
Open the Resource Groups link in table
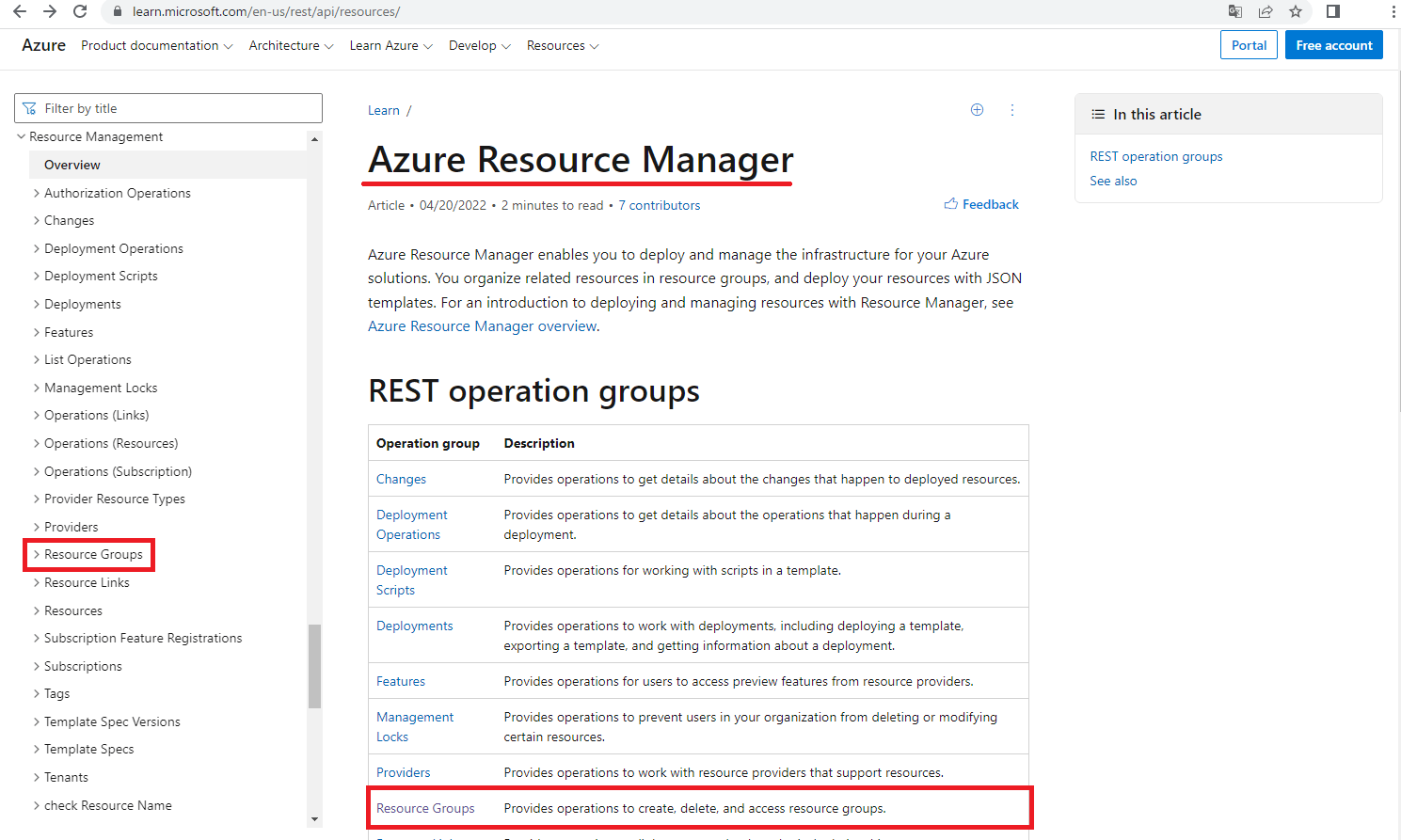coord(425,808)
